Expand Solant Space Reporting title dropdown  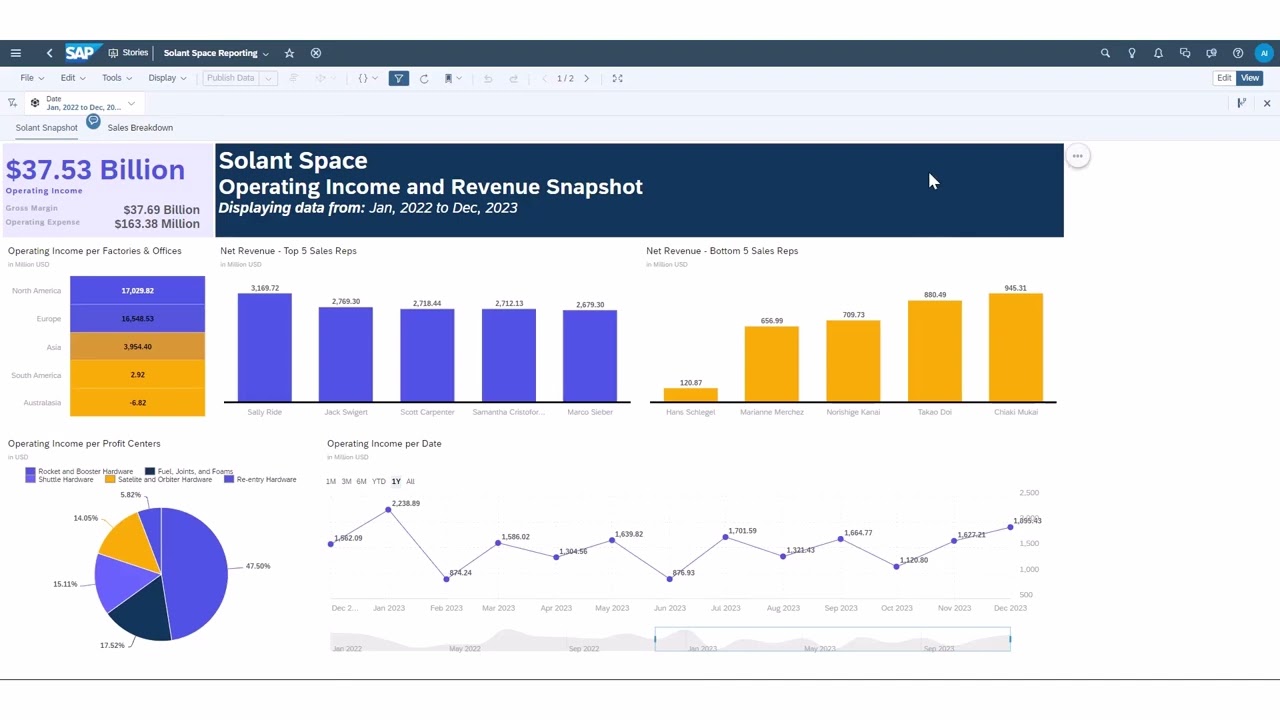(266, 54)
